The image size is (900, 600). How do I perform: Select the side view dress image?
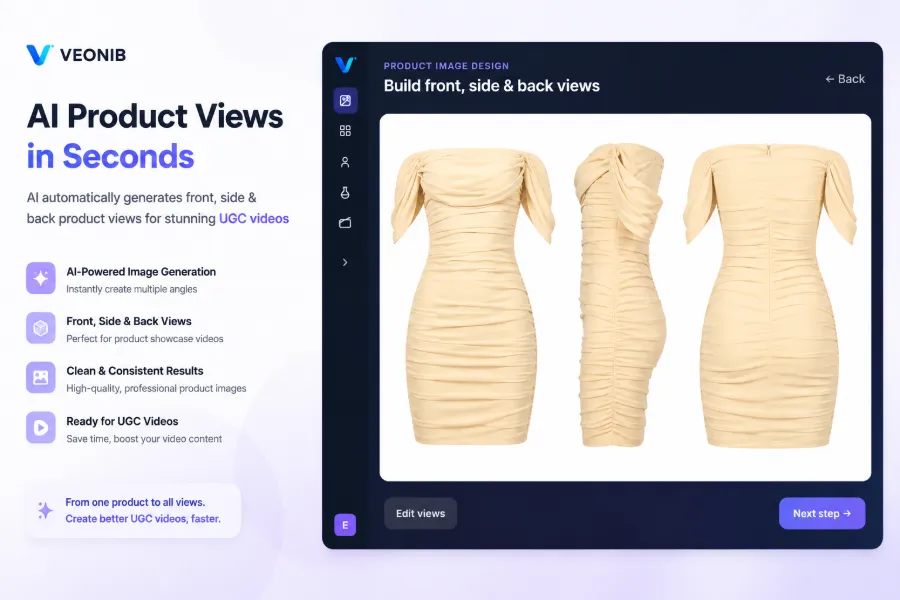620,295
